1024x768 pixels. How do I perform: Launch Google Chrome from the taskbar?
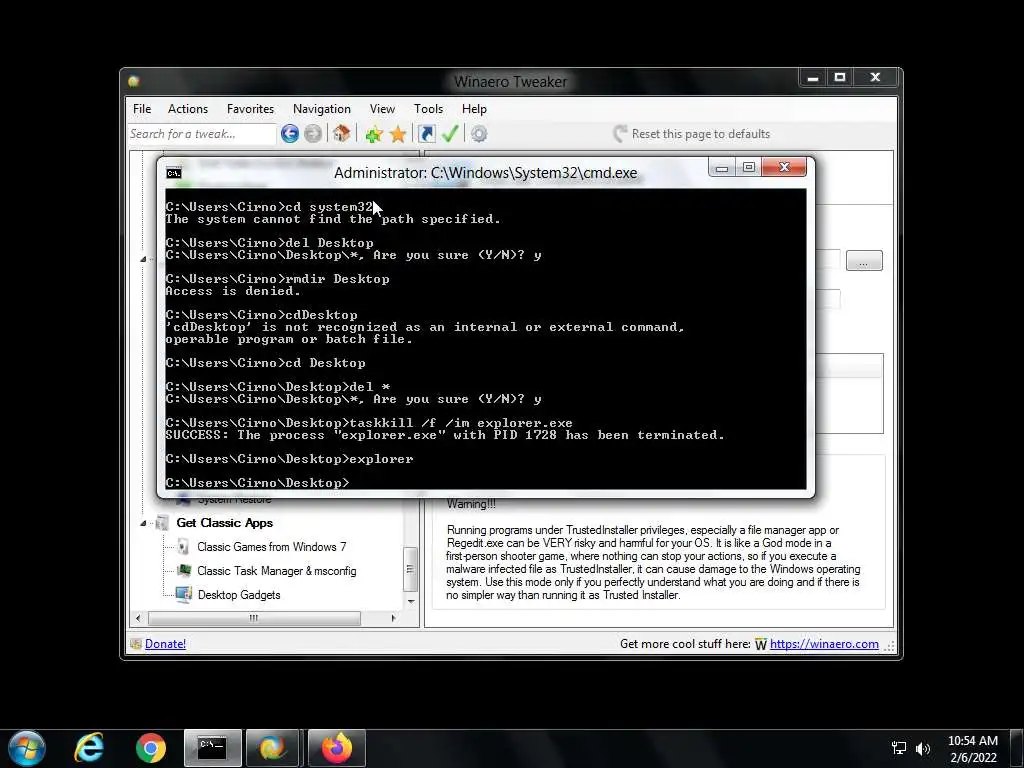click(x=151, y=748)
